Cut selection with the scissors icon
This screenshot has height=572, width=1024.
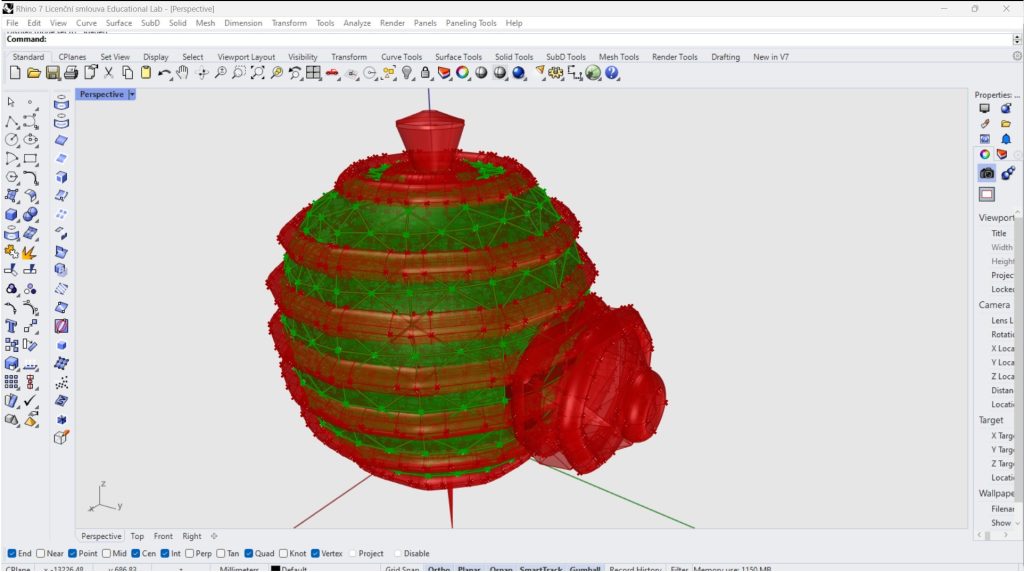[x=109, y=73]
